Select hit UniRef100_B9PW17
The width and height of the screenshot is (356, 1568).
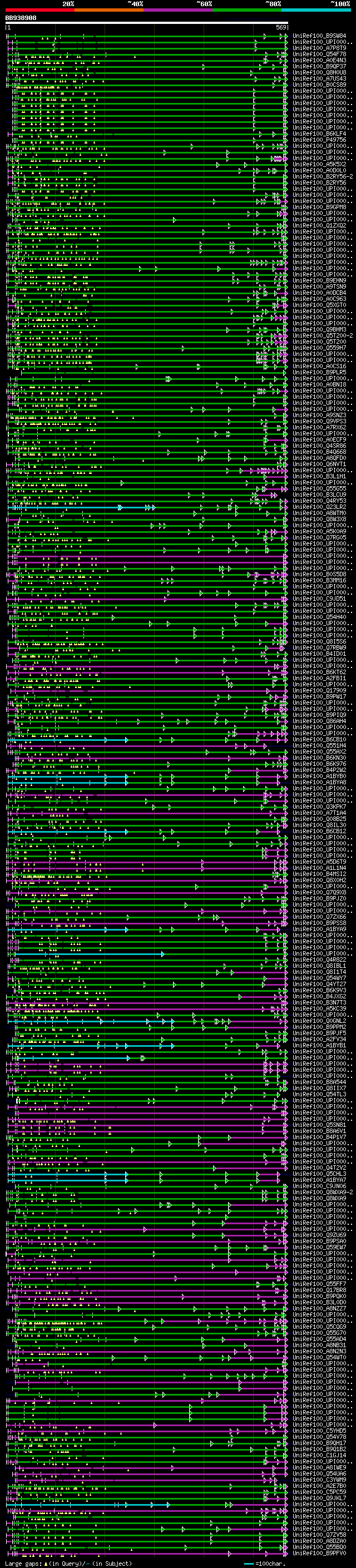(x=319, y=696)
